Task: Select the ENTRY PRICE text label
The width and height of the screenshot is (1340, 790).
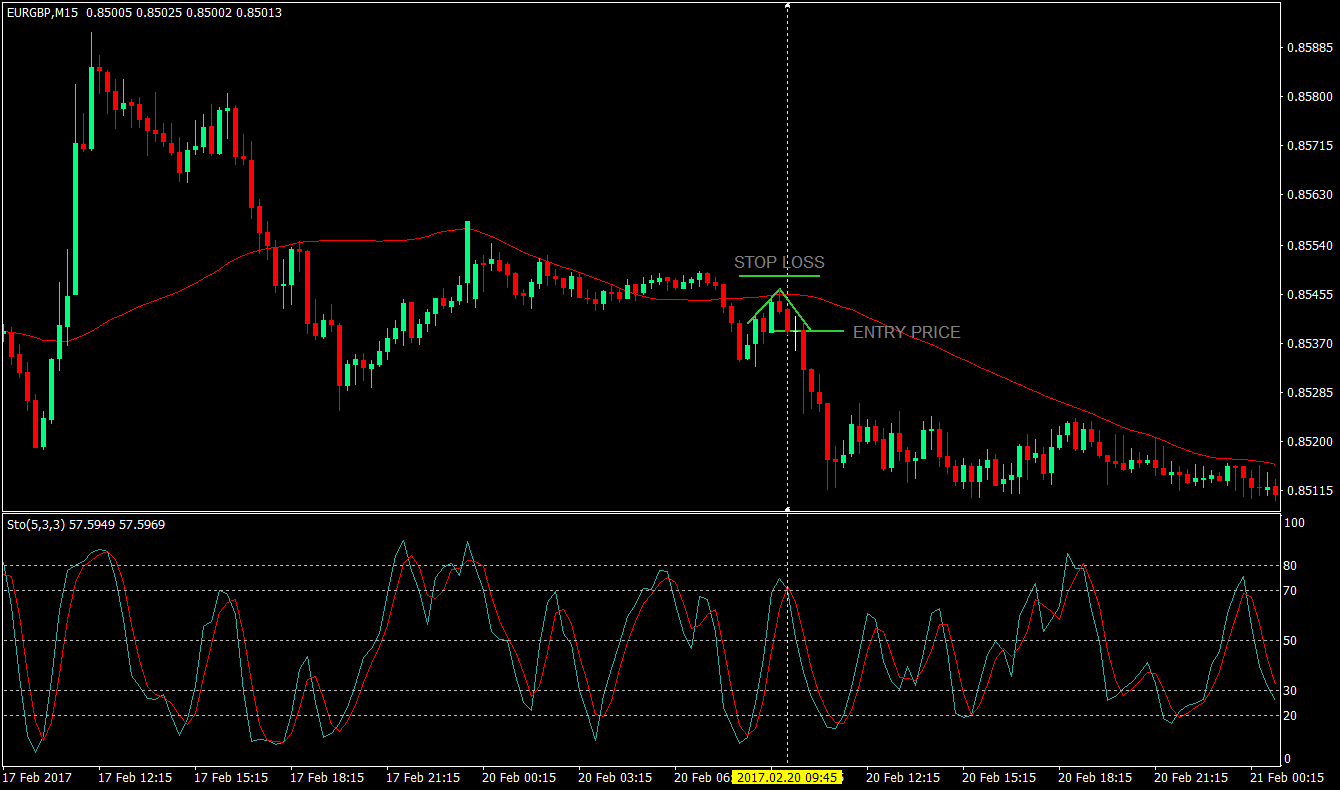Action: click(906, 332)
